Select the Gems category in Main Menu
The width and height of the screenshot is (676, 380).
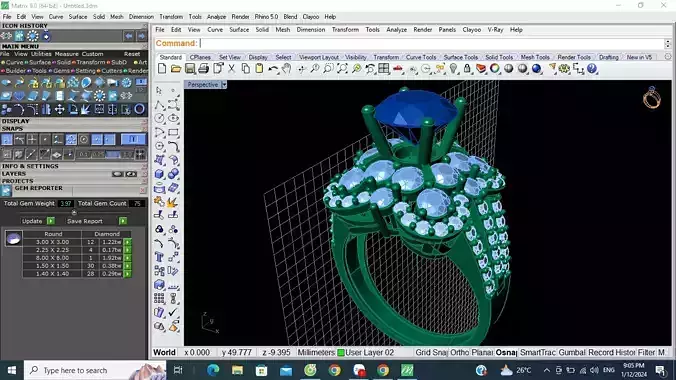(x=62, y=71)
